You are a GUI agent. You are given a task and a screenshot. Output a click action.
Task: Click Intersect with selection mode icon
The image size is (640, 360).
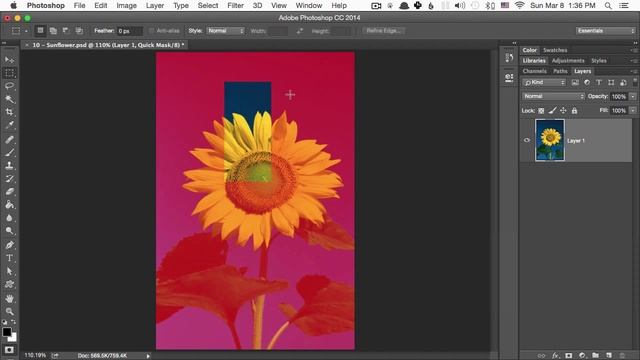tap(79, 31)
